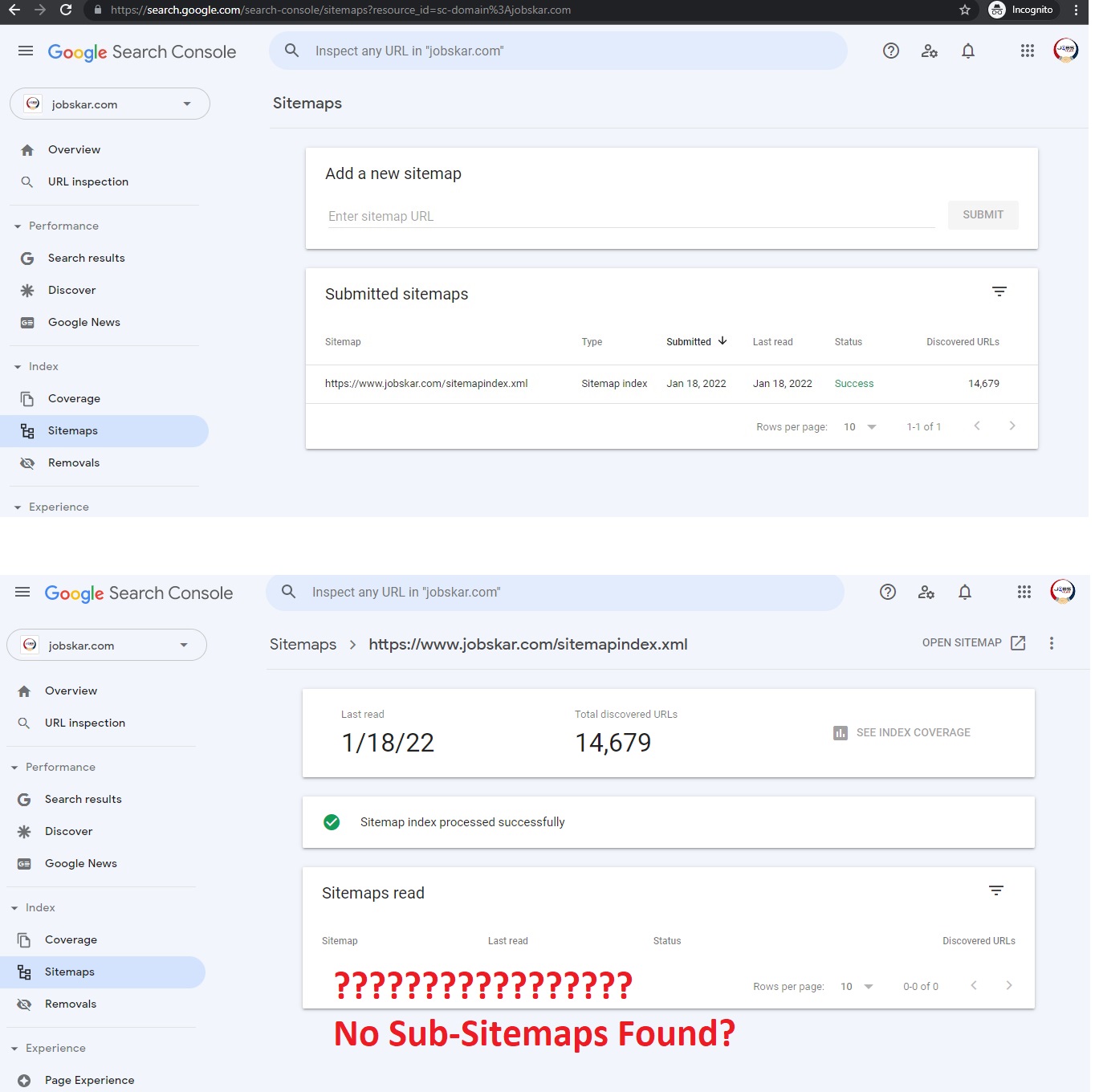
Task: Click previous page arrow in Sitemaps read card
Action: [x=974, y=985]
